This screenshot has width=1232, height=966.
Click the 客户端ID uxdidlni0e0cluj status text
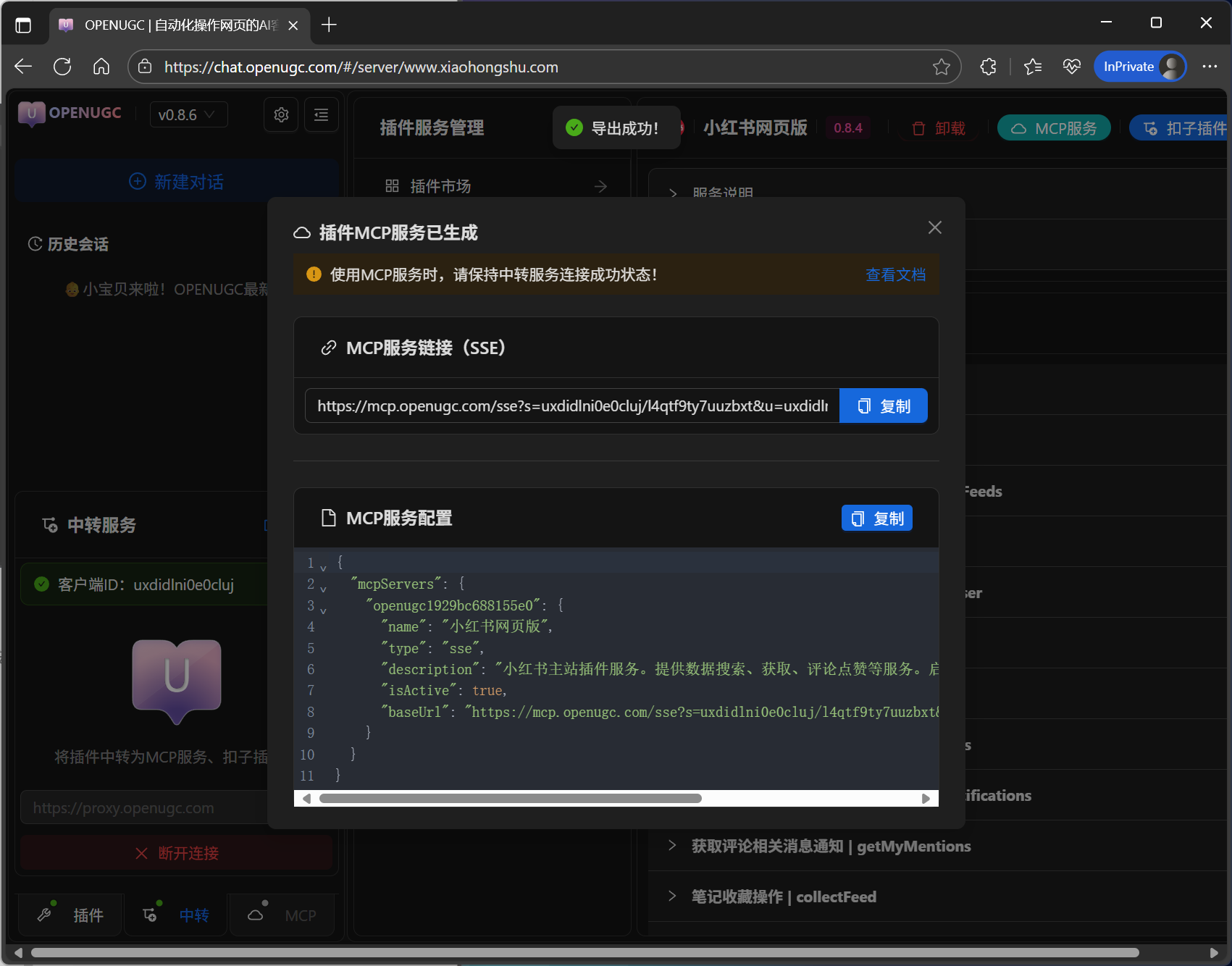(x=146, y=584)
